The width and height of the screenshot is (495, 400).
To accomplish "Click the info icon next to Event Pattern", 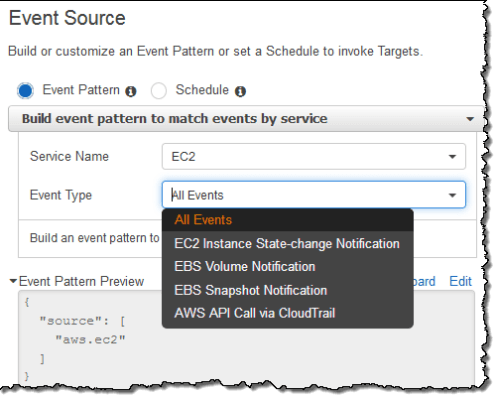I will (x=131, y=91).
